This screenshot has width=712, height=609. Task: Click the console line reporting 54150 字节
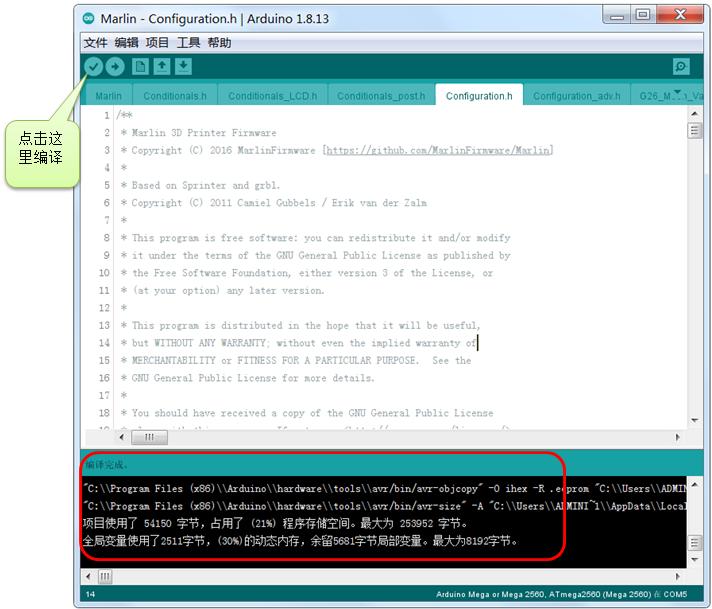[275, 523]
